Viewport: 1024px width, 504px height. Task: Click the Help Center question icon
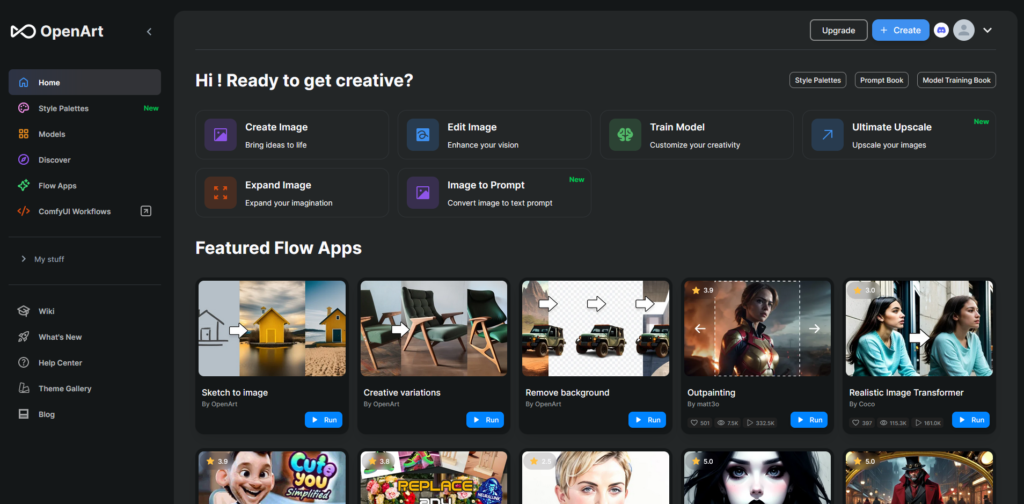(x=24, y=362)
